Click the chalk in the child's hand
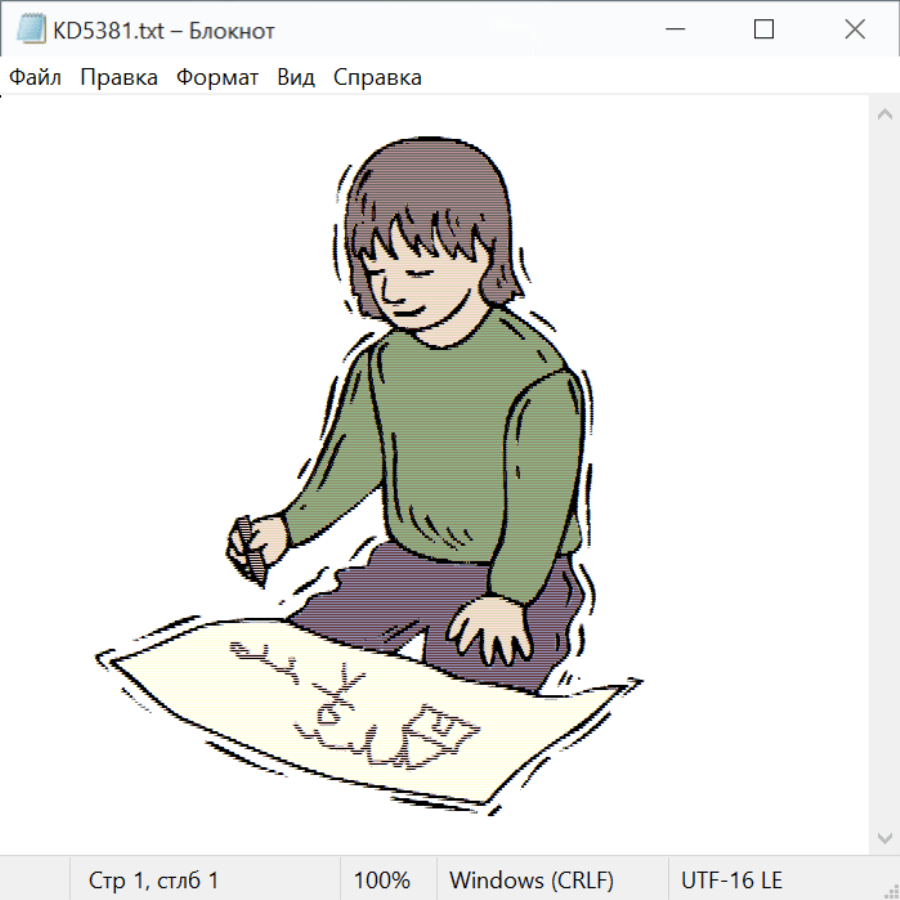The width and height of the screenshot is (900, 900). click(250, 551)
